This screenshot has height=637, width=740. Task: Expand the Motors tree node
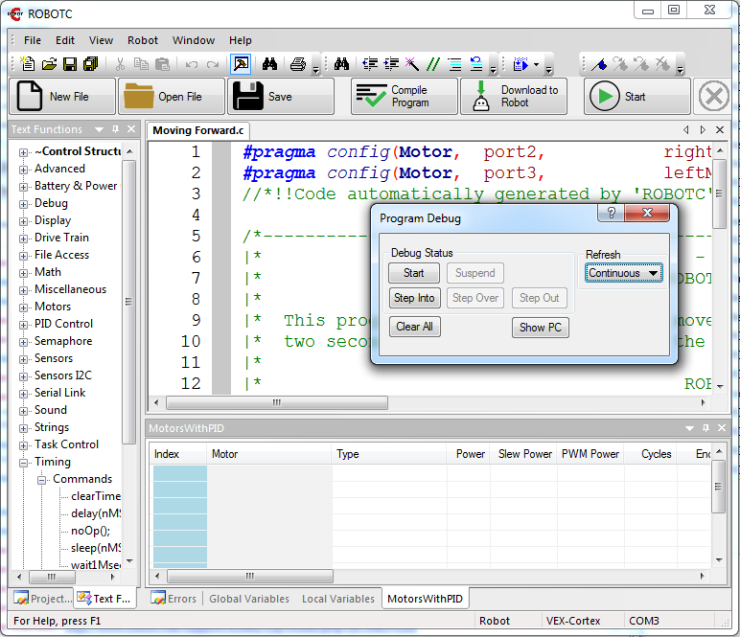pos(23,307)
